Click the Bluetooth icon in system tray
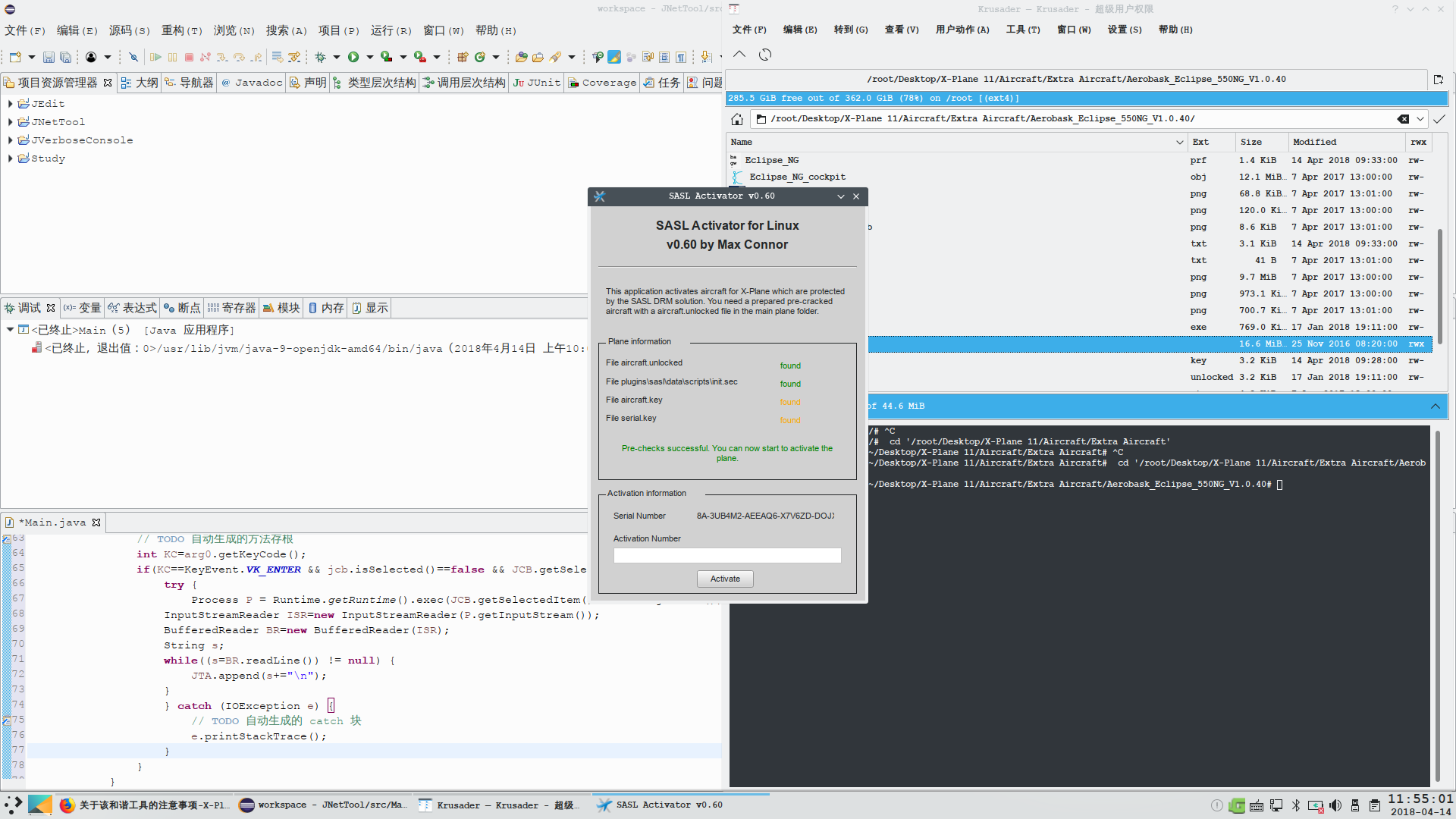The height and width of the screenshot is (819, 1456). (x=1296, y=805)
